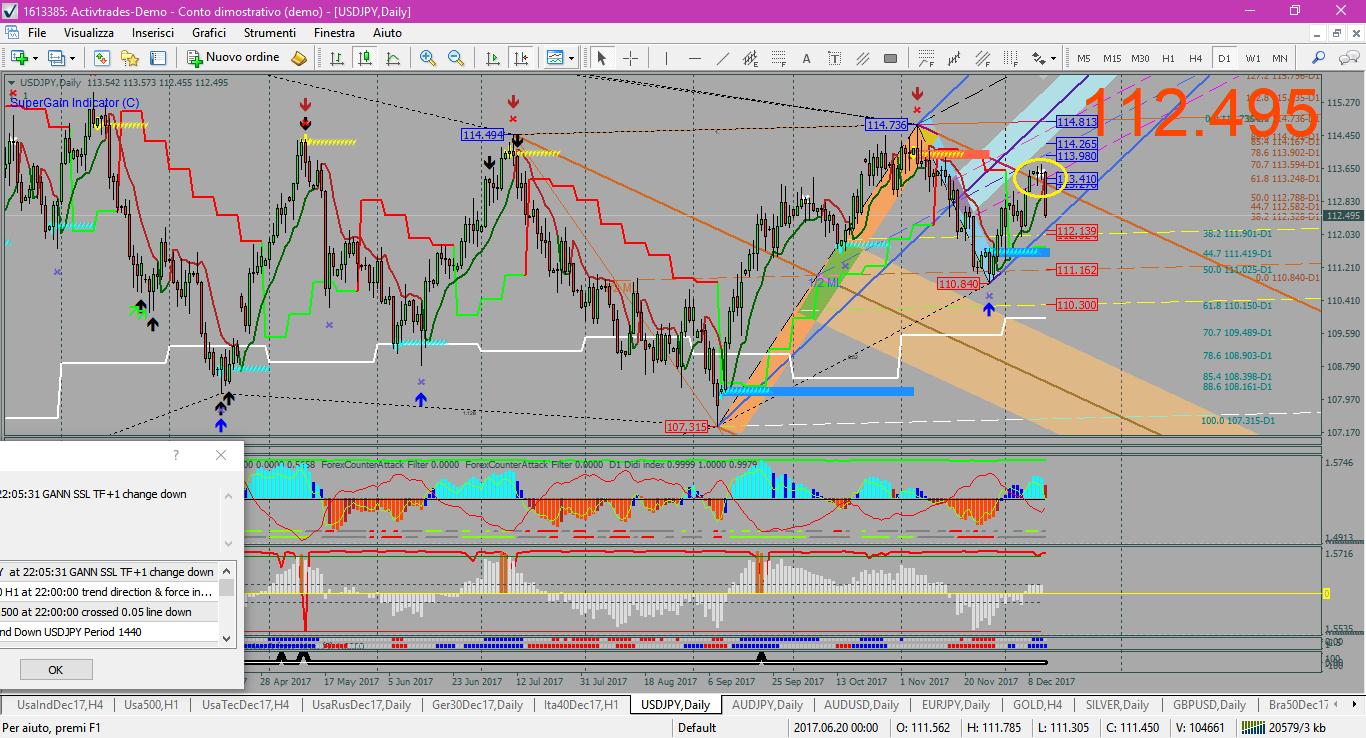Select 'Down USDJPY Period 1440' alert row
This screenshot has height=738, width=1366.
[109, 632]
